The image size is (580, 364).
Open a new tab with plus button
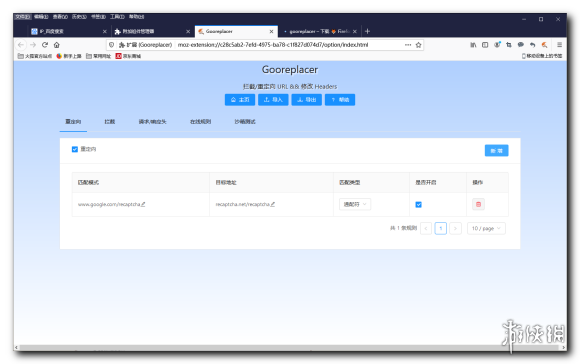coord(367,31)
